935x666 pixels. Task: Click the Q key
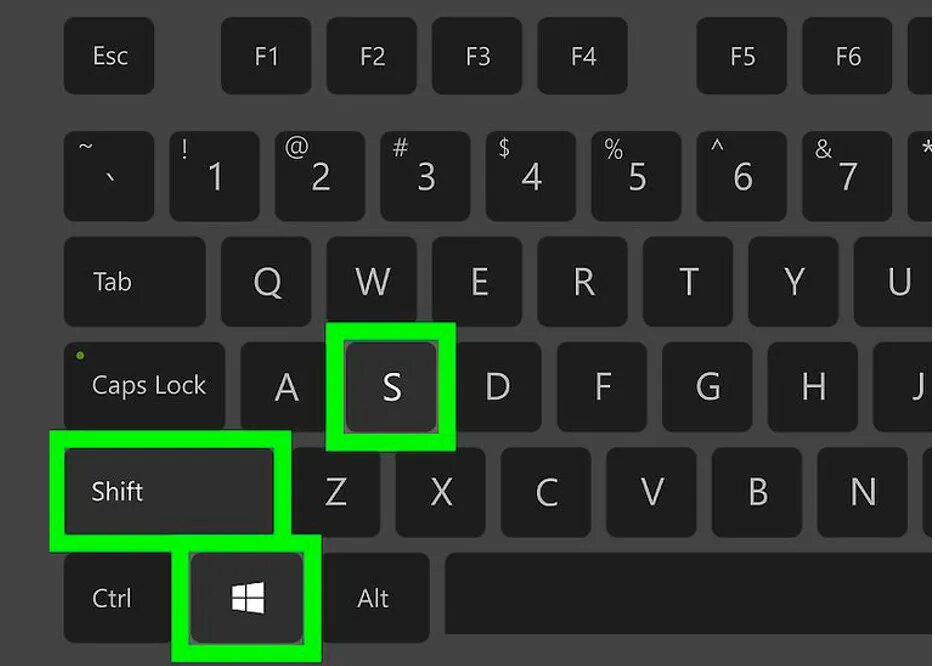[x=266, y=281]
